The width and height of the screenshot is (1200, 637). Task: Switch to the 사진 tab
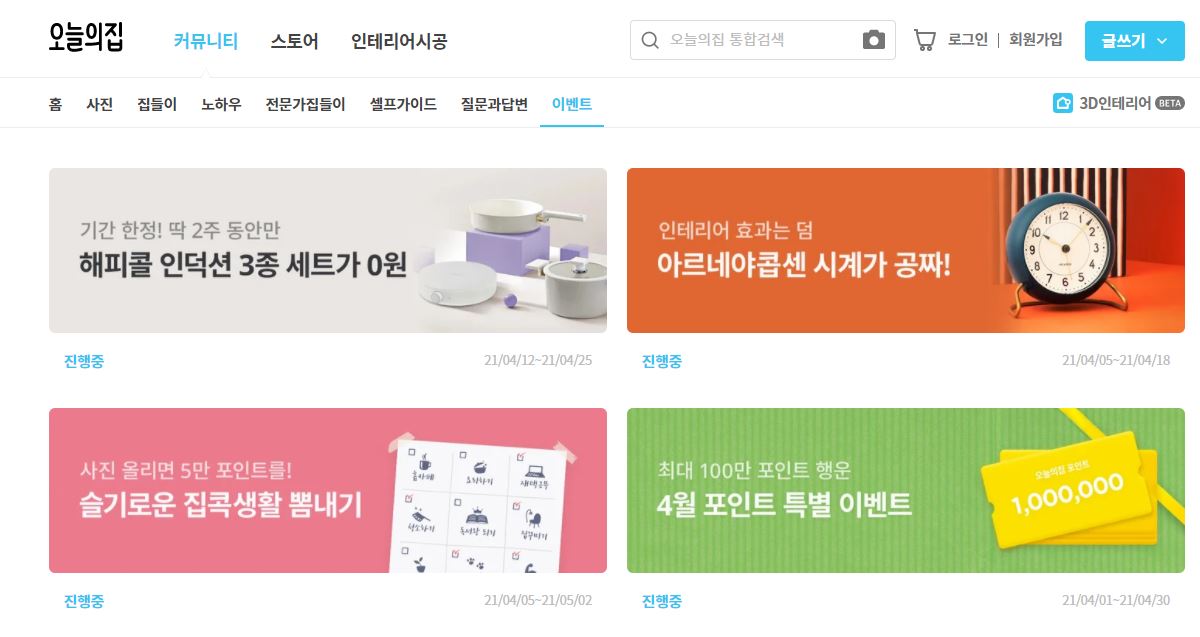coord(100,104)
